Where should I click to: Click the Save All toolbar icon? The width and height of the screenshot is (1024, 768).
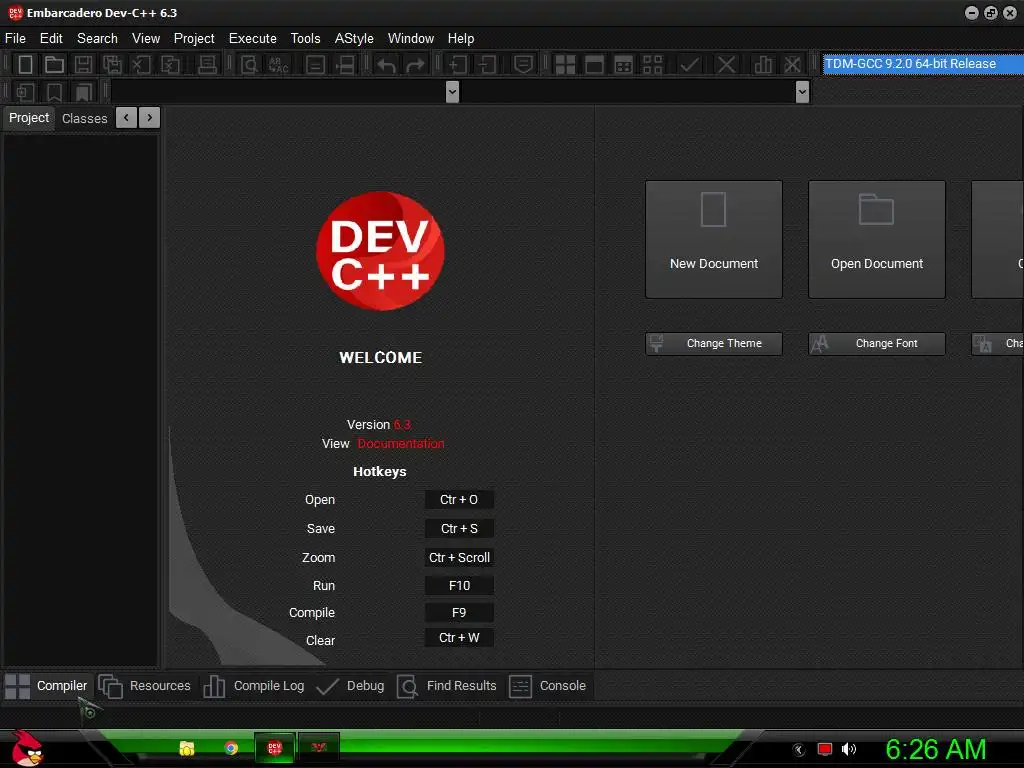(x=112, y=65)
